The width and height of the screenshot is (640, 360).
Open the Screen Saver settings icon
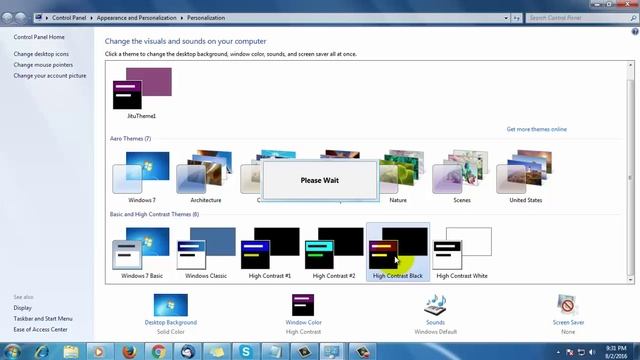(x=568, y=305)
